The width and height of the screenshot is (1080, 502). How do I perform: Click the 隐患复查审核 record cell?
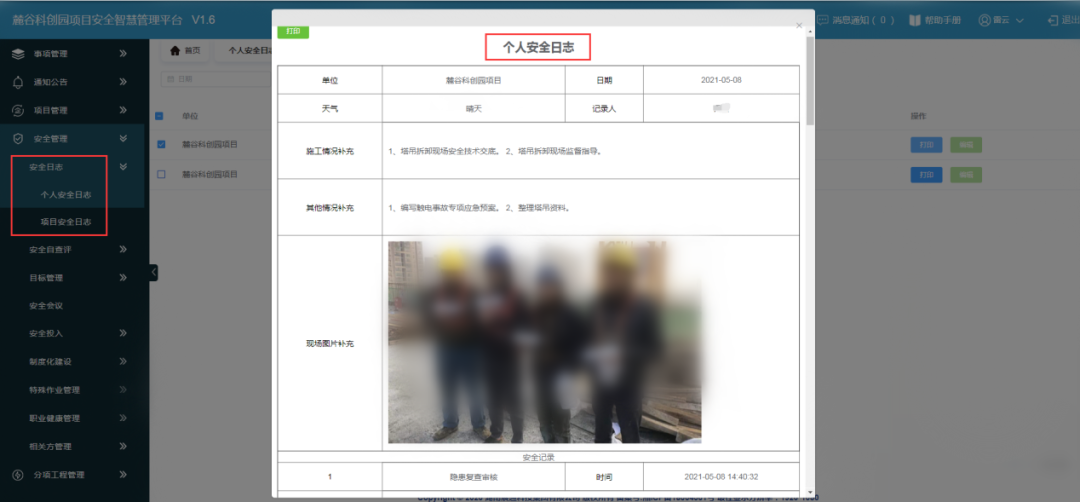click(x=473, y=476)
